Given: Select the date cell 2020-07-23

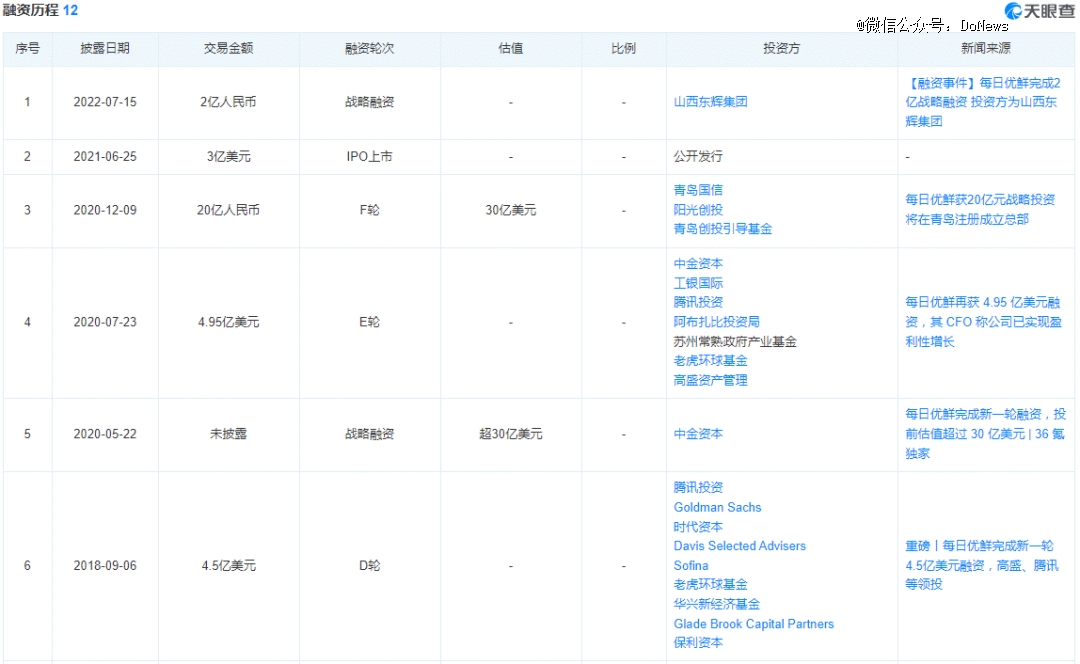Looking at the screenshot, I should point(105,322).
